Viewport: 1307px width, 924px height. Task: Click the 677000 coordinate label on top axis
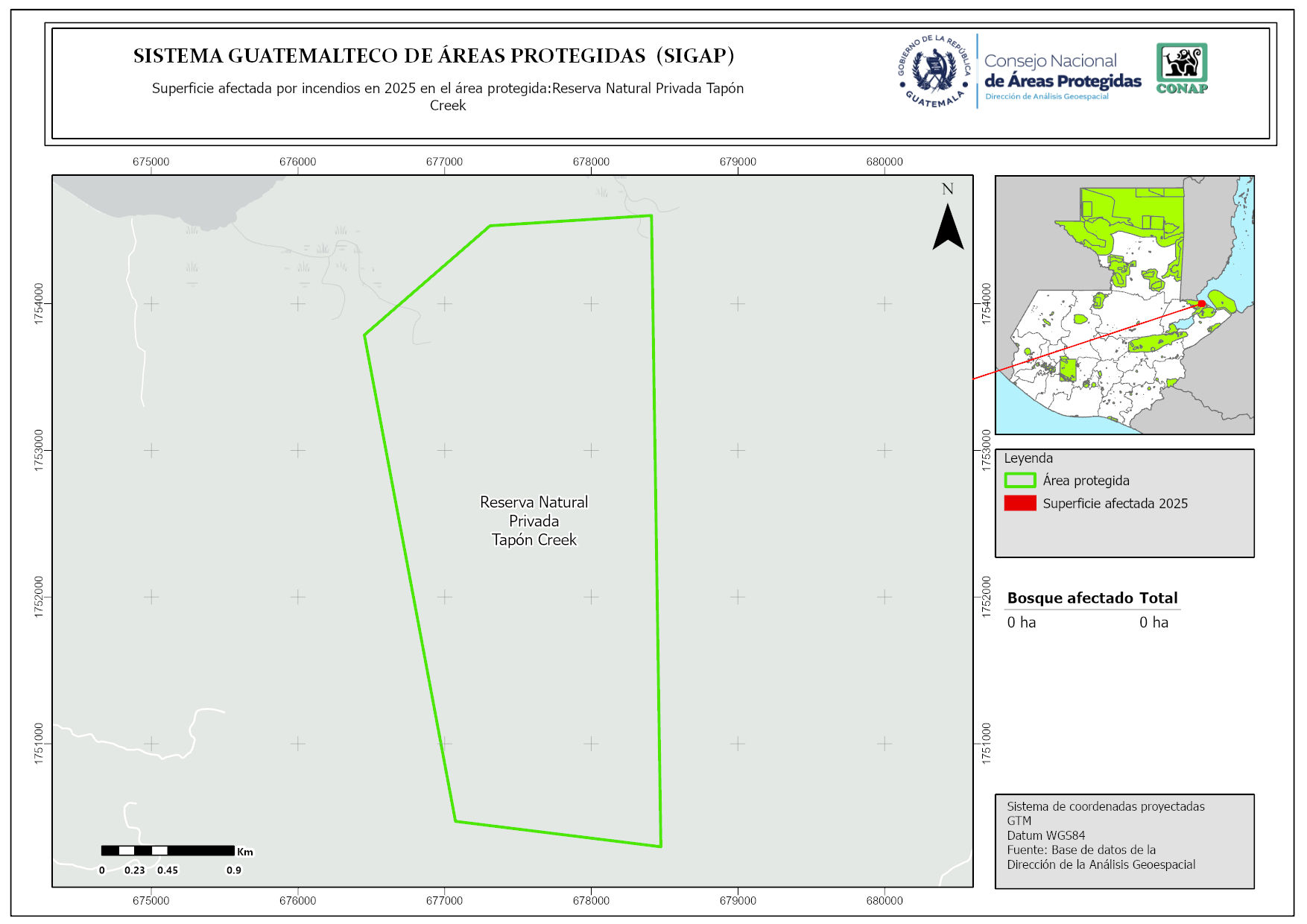click(x=444, y=162)
